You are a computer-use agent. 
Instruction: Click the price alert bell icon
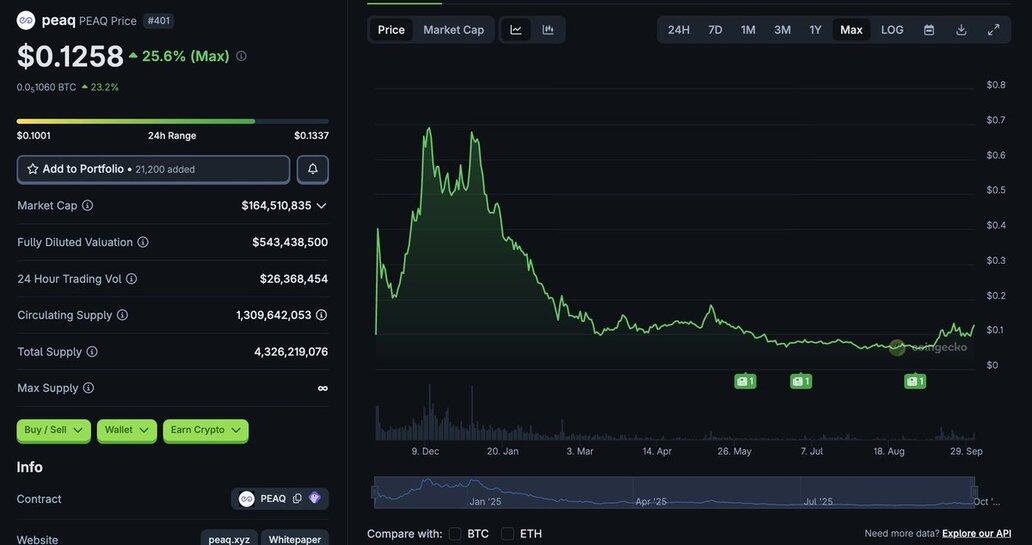pos(312,169)
